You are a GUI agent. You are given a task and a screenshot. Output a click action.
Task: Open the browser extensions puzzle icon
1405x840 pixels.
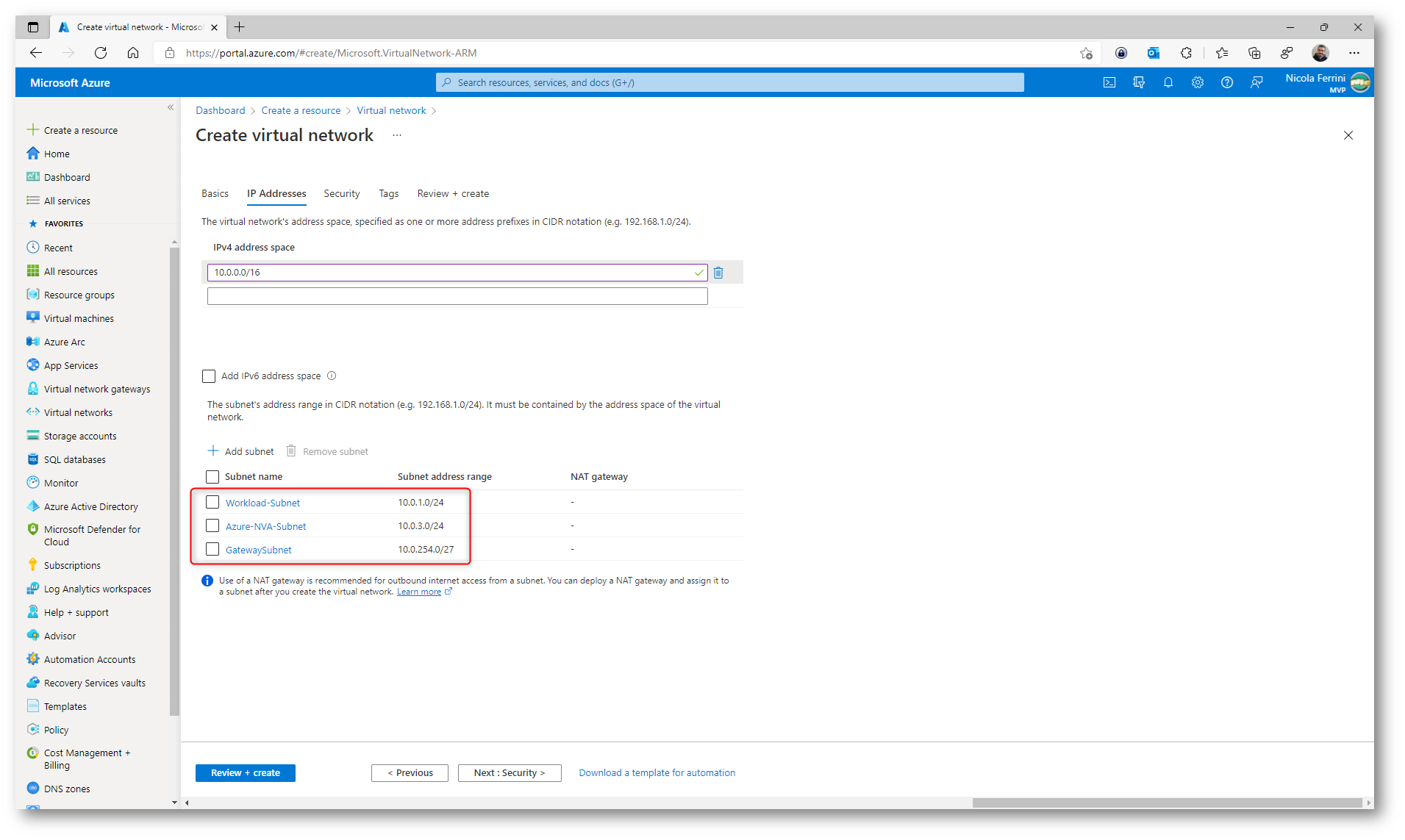point(1186,53)
